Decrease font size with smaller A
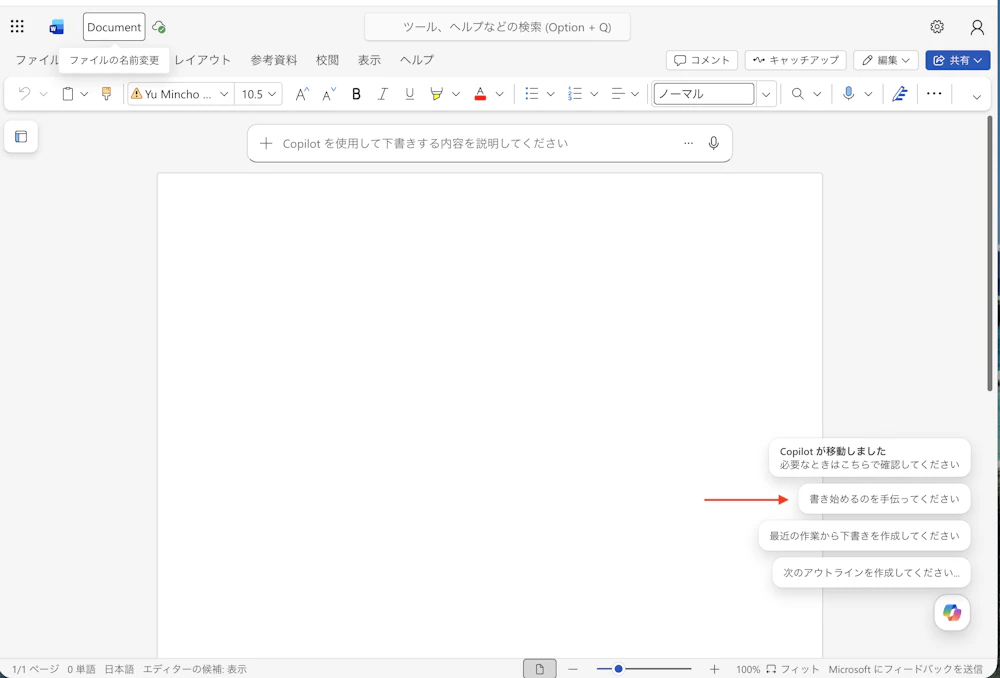The width and height of the screenshot is (1000, 678). [x=329, y=94]
